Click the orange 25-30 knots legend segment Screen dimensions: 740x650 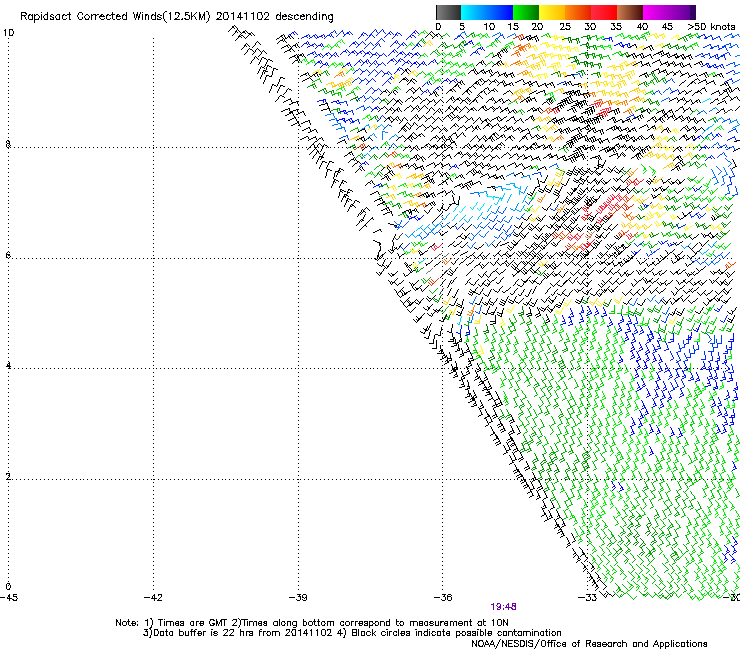(578, 12)
